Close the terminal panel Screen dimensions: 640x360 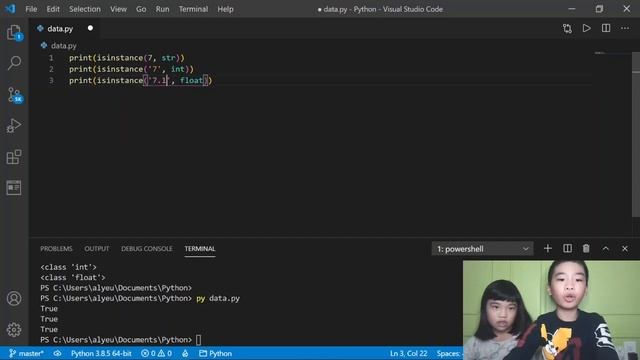[x=625, y=249]
